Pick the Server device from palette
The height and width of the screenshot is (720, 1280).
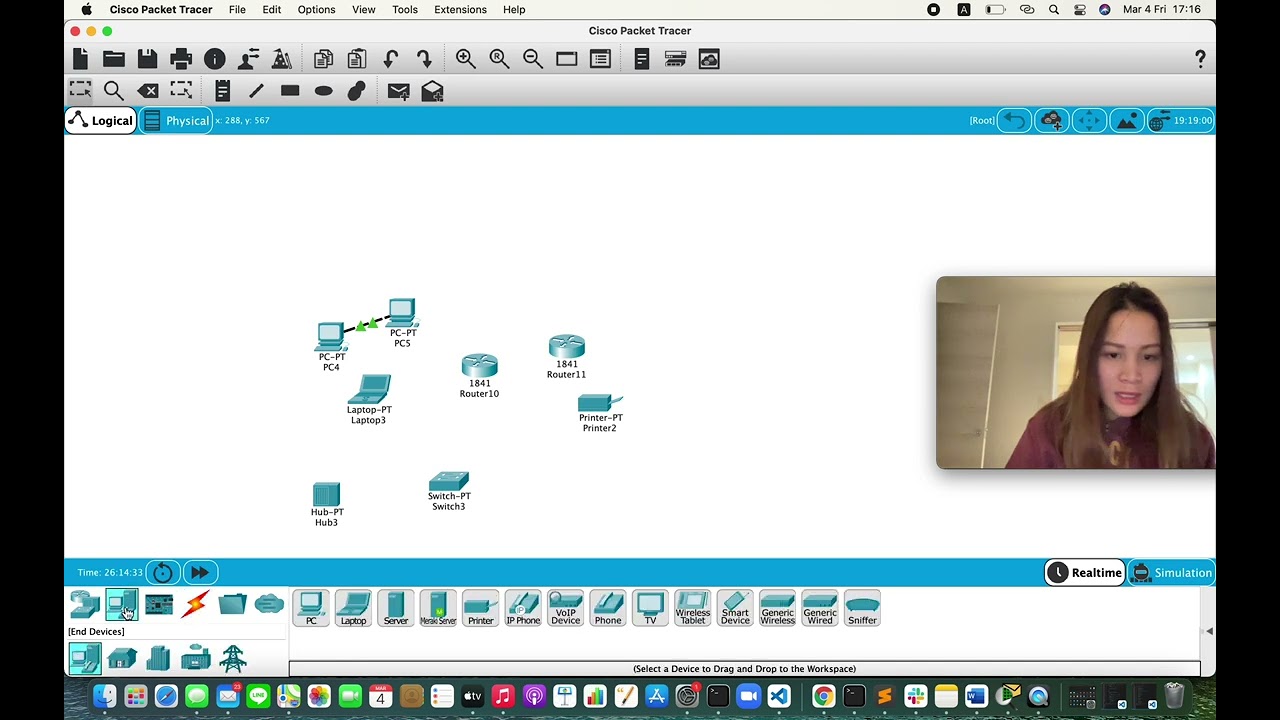pyautogui.click(x=396, y=609)
